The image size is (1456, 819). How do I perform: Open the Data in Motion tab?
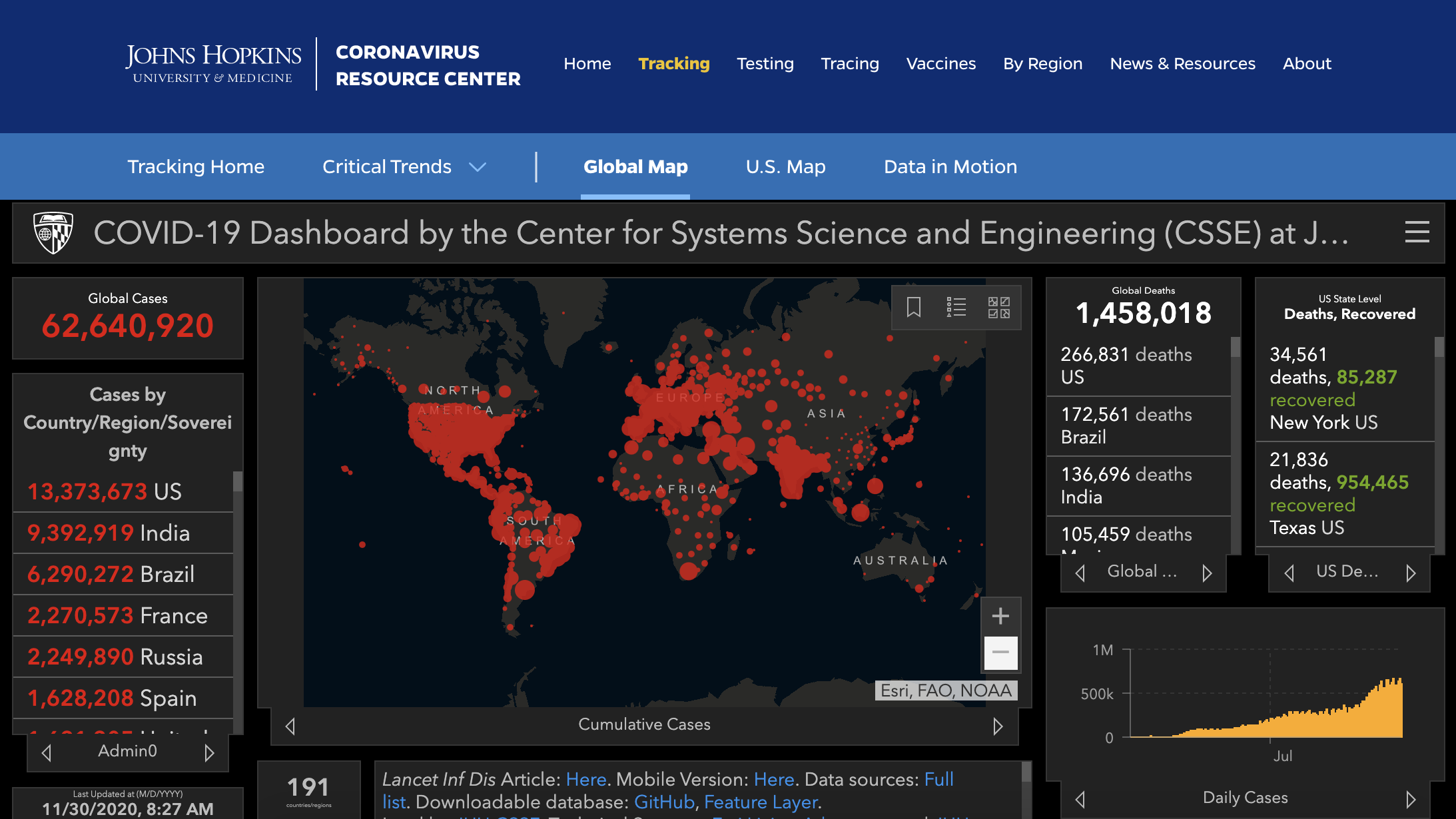tap(950, 166)
